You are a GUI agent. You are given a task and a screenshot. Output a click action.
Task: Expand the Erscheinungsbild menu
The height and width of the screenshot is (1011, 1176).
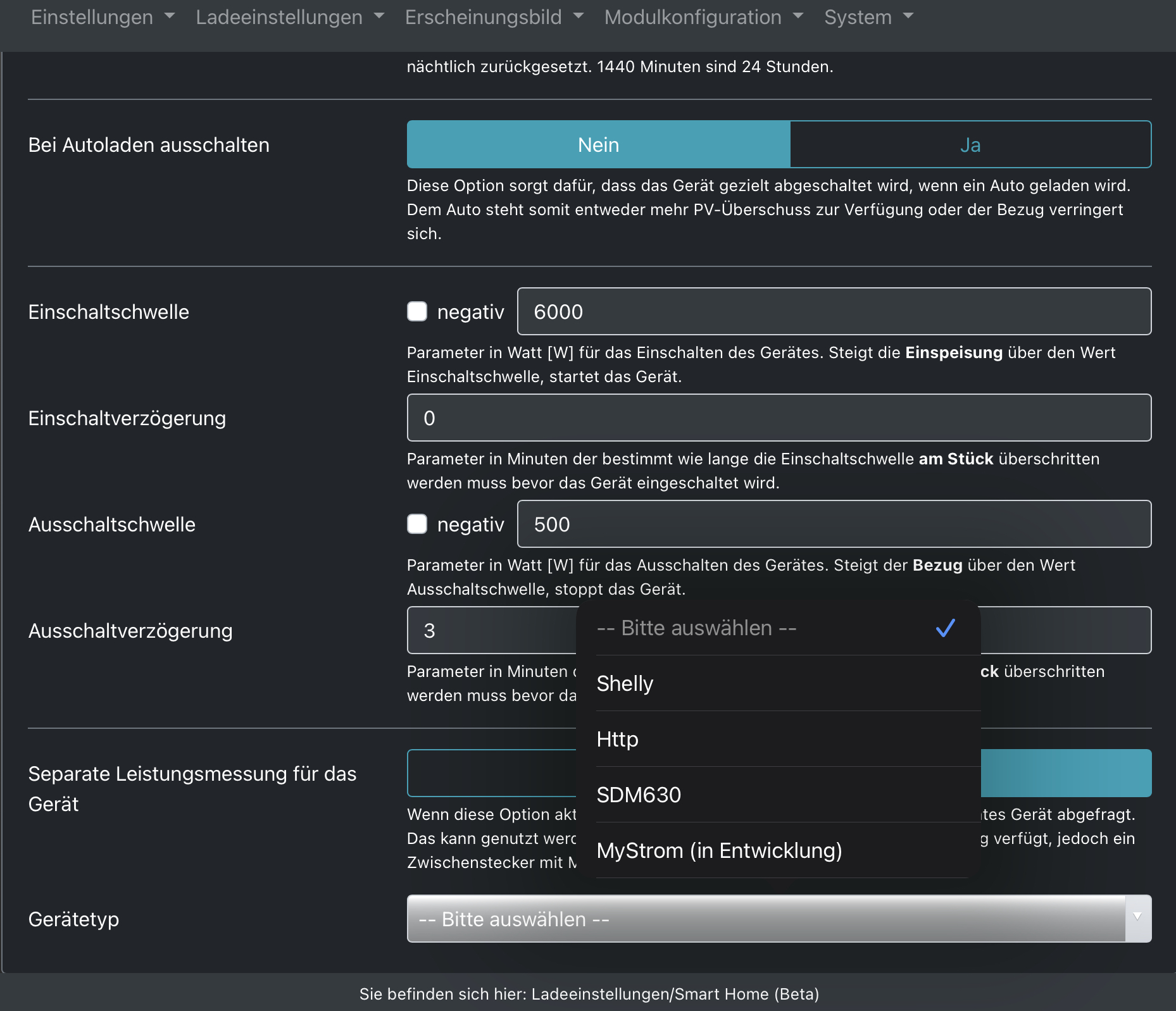click(494, 17)
